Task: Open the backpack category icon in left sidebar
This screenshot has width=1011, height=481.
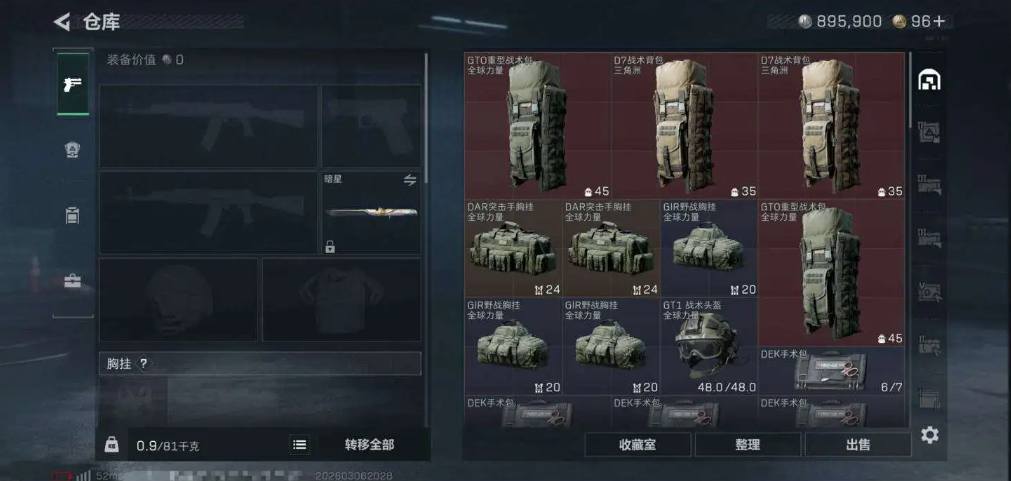Action: (x=73, y=215)
